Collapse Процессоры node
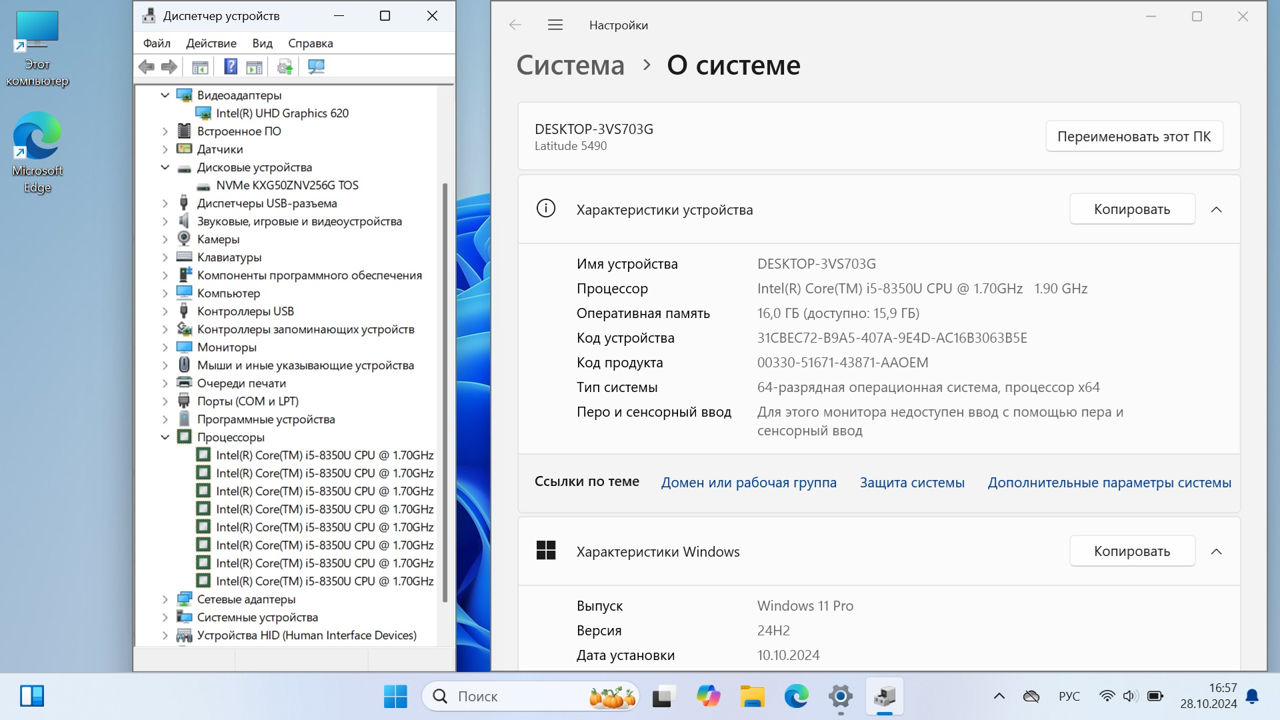The height and width of the screenshot is (720, 1280). (165, 437)
